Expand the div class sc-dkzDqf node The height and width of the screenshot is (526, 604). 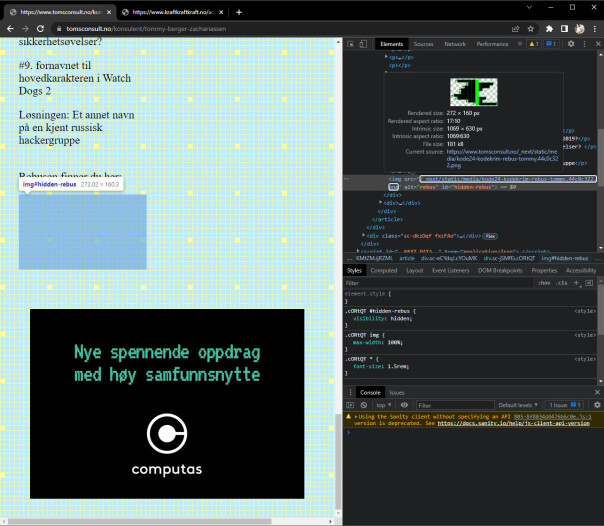point(363,235)
